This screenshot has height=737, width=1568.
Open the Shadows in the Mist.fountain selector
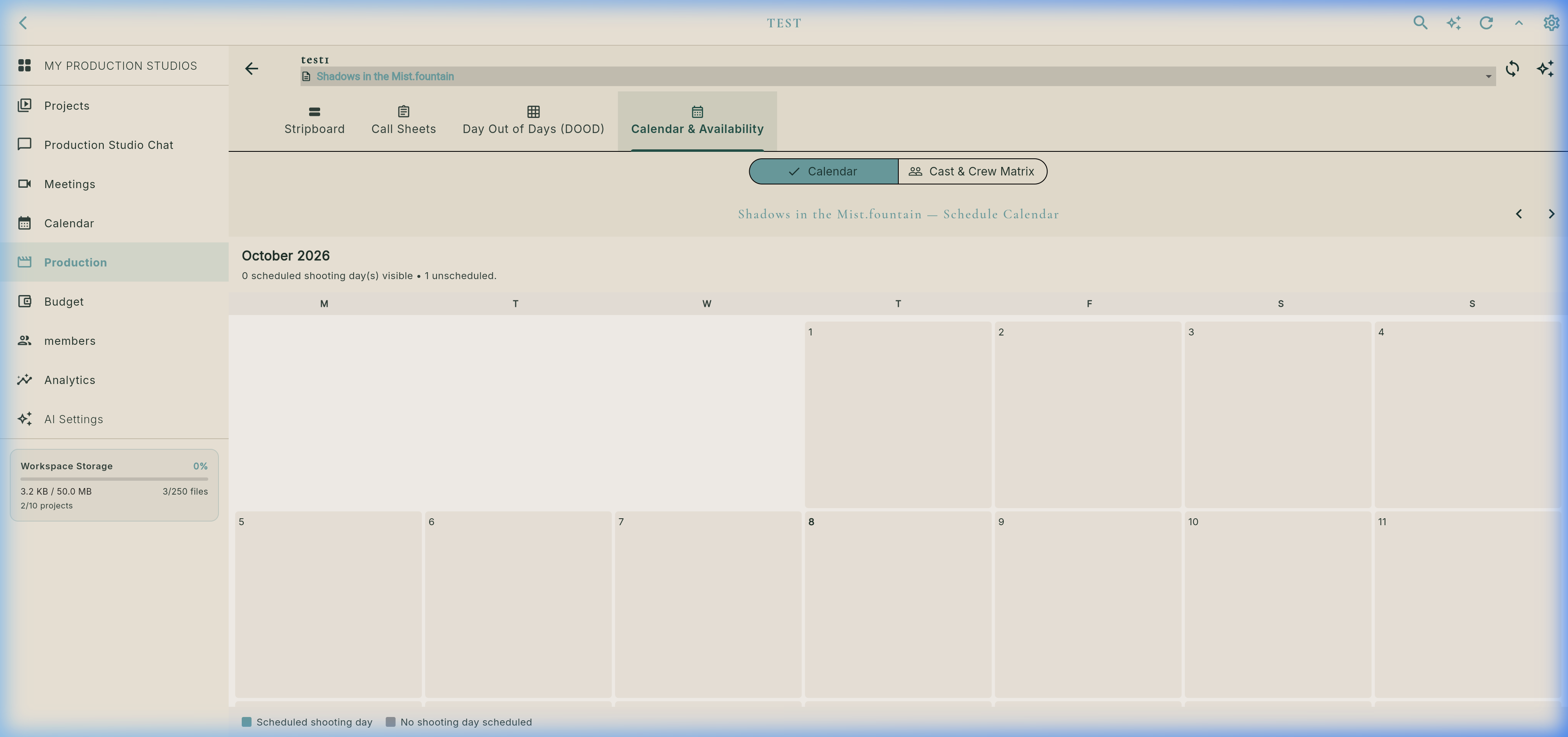898,76
